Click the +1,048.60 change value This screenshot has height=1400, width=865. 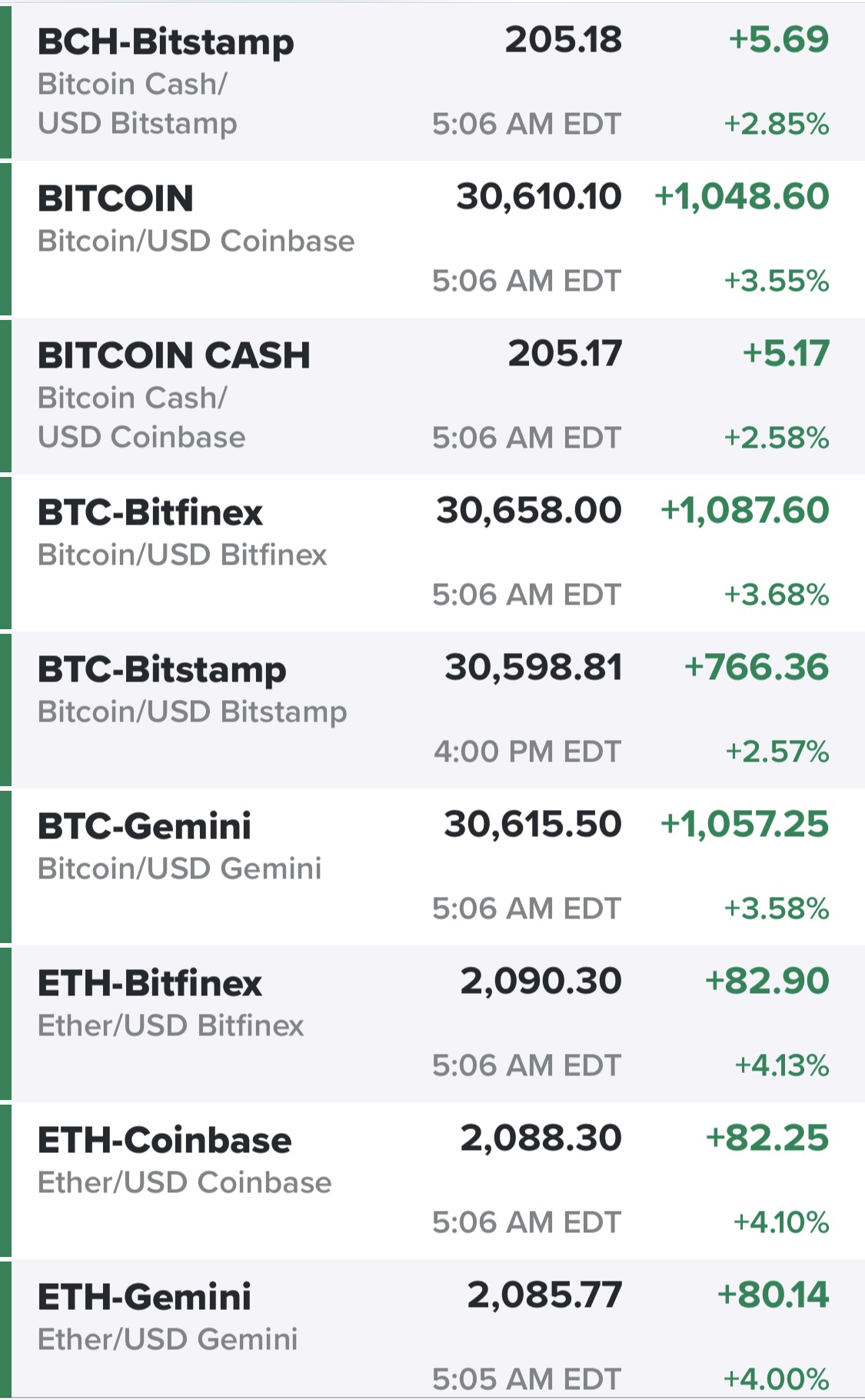(742, 197)
